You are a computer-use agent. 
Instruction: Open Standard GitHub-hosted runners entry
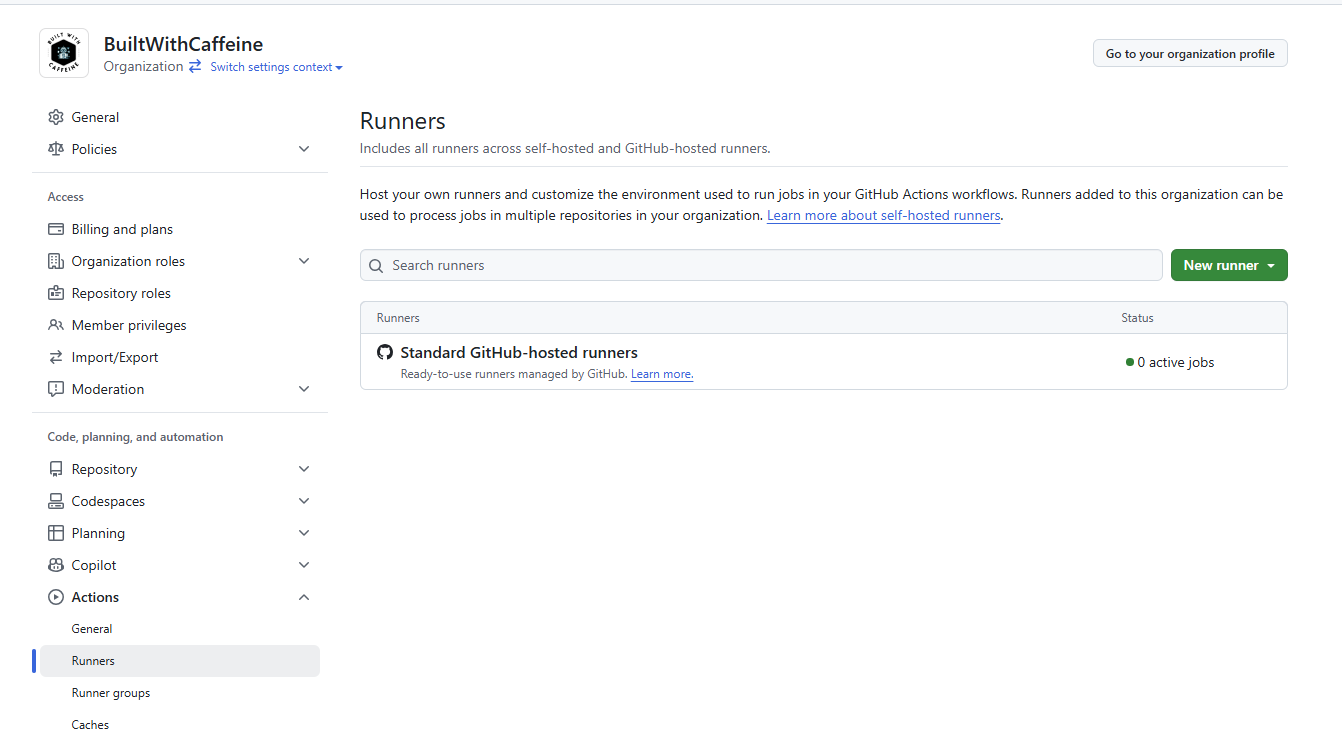(519, 352)
